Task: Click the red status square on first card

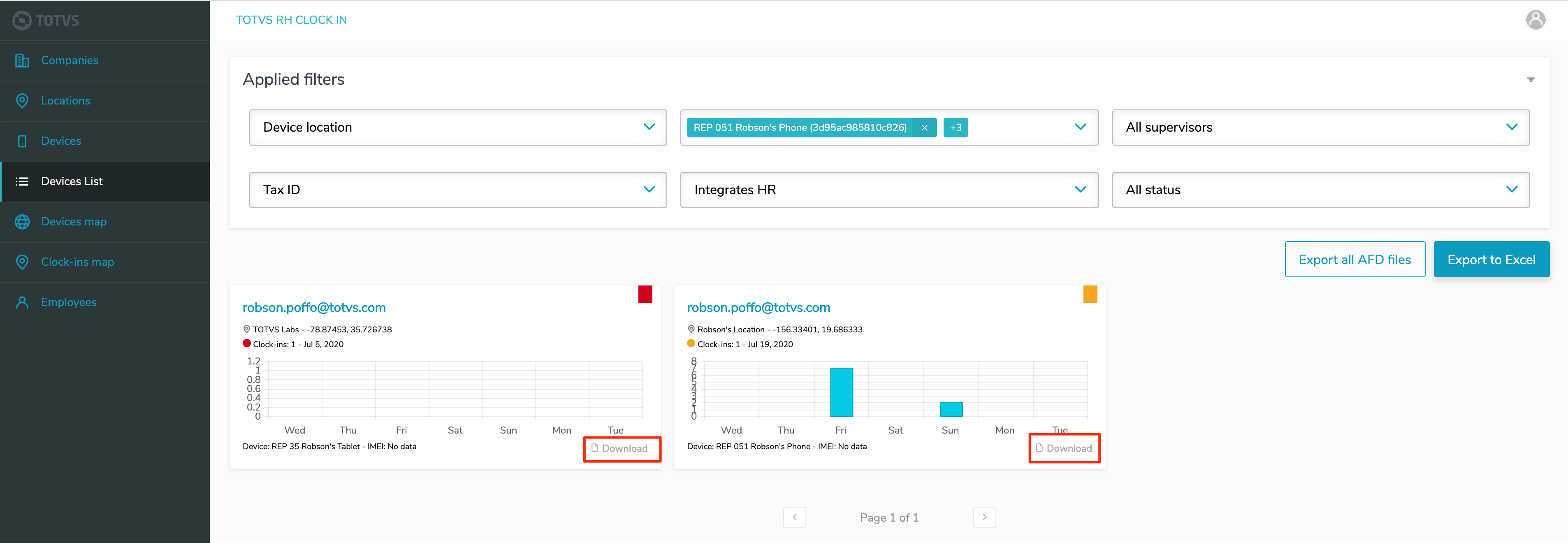Action: [x=645, y=294]
